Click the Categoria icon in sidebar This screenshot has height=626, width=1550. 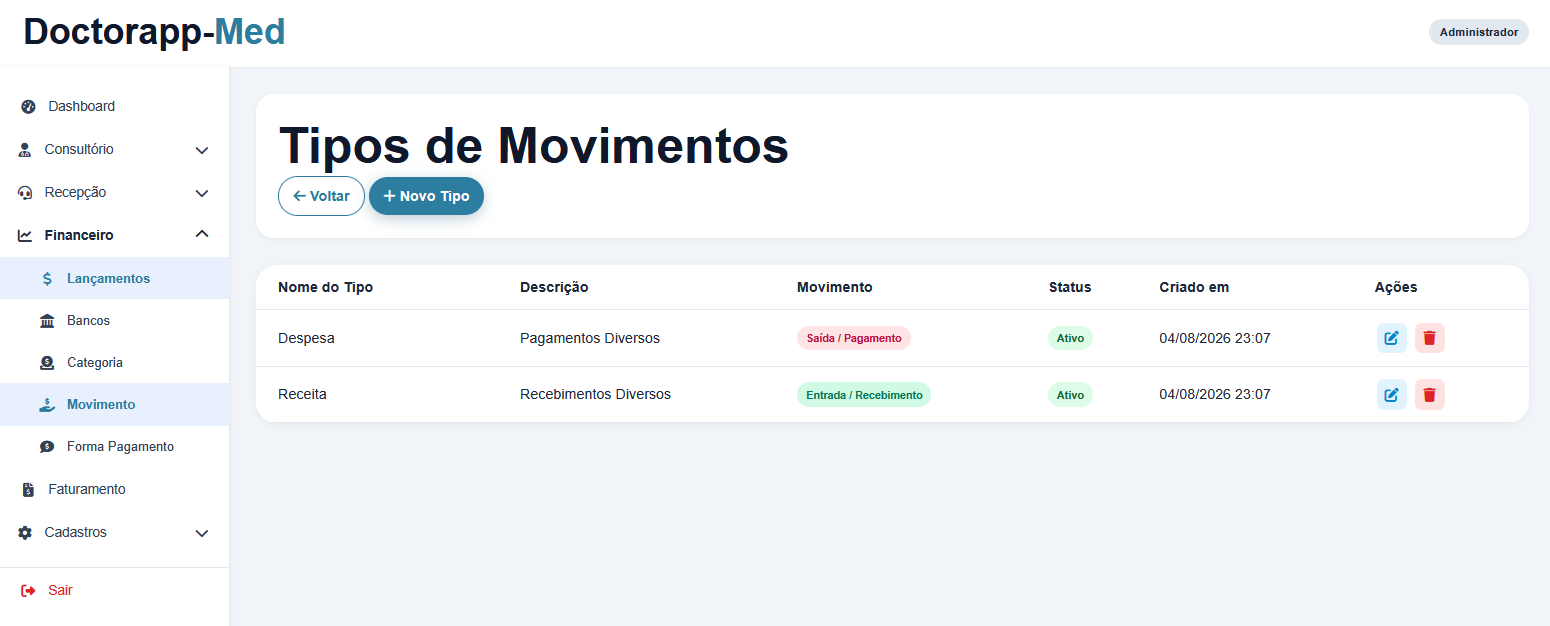pyautogui.click(x=47, y=363)
